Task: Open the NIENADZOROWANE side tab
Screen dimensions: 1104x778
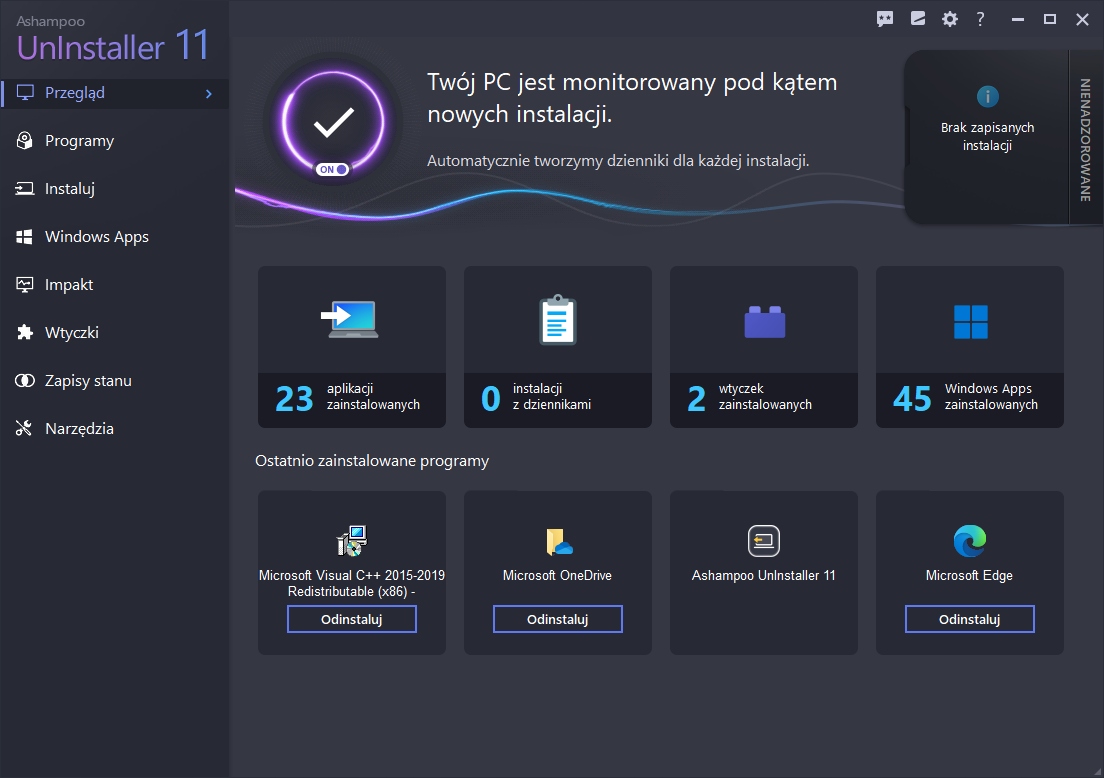Action: pyautogui.click(x=1085, y=139)
